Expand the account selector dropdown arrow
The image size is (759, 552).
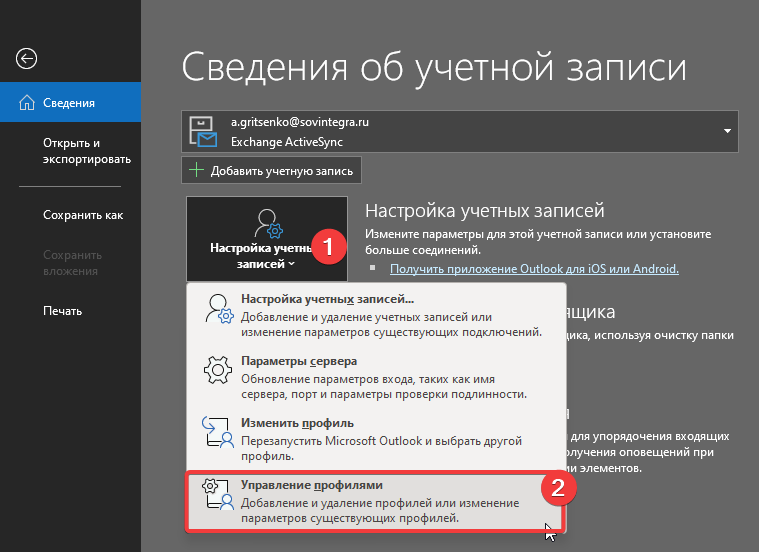pos(726,132)
